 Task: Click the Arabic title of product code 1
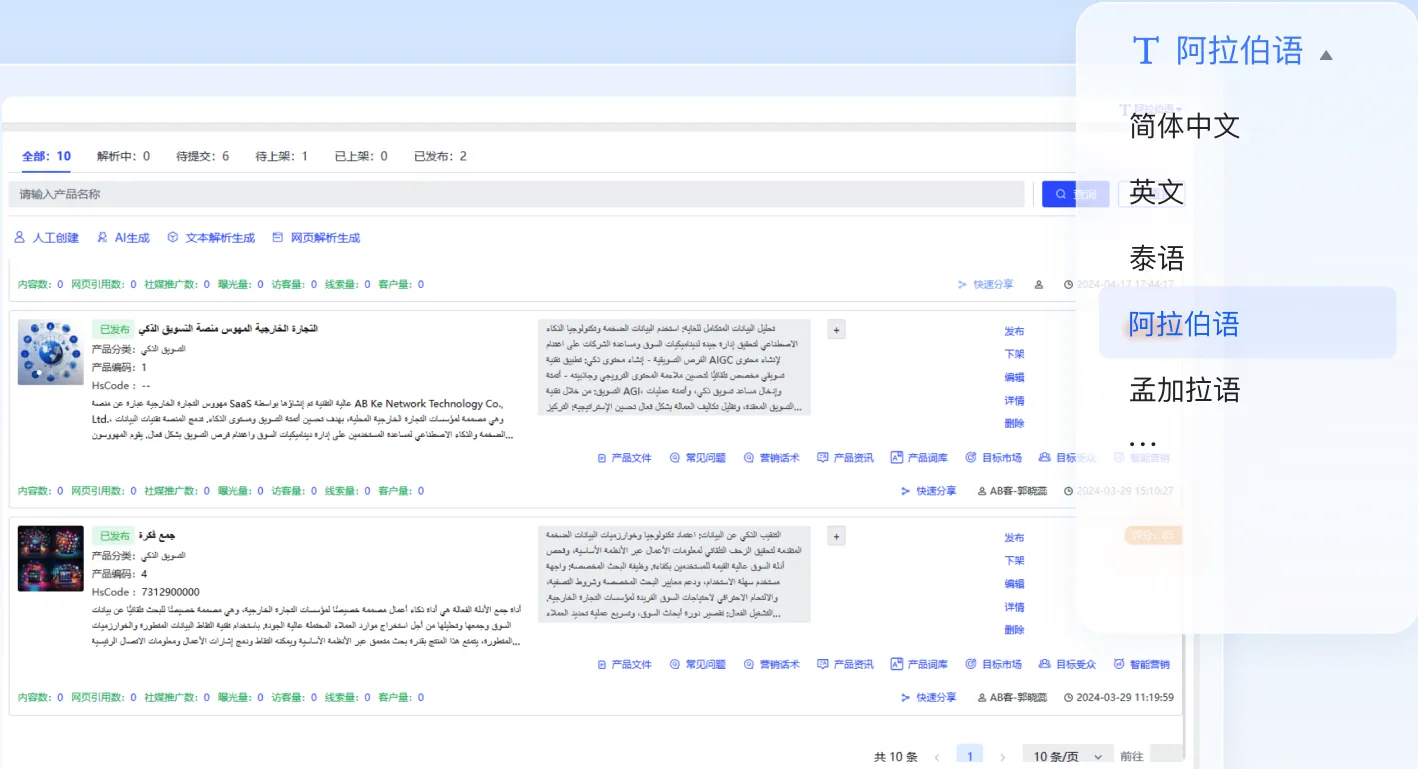point(228,329)
